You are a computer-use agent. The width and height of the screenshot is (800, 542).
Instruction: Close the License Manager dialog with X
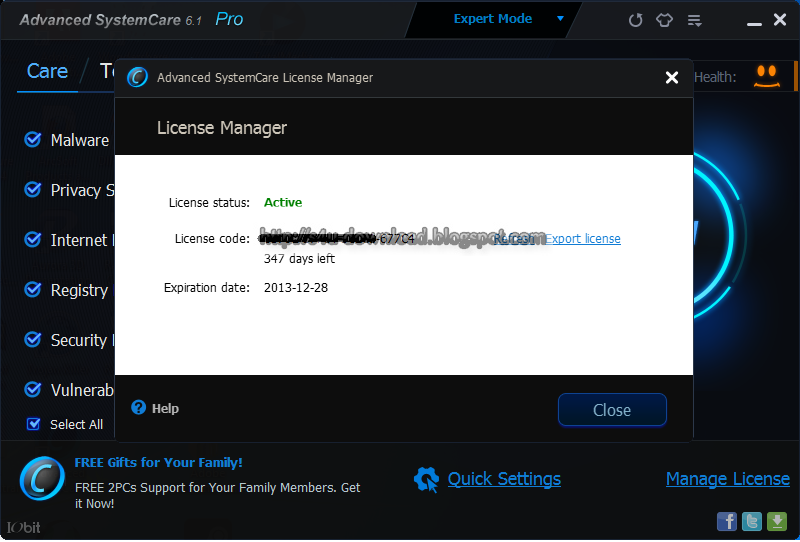[x=672, y=78]
